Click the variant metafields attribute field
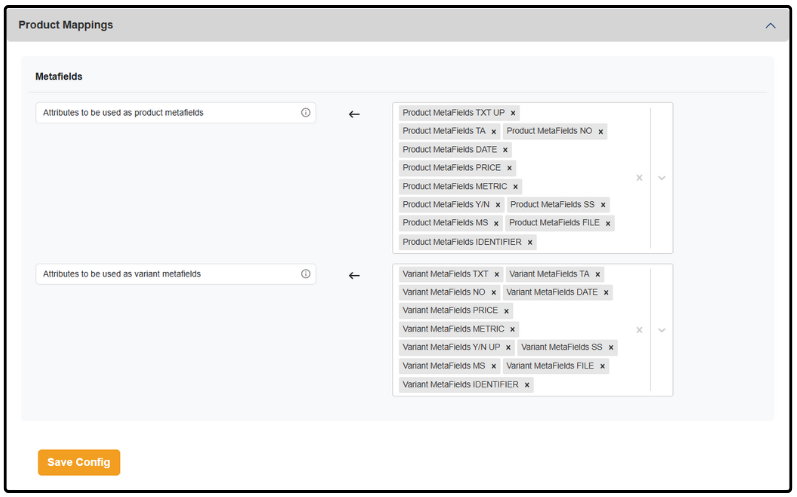 click(x=175, y=274)
